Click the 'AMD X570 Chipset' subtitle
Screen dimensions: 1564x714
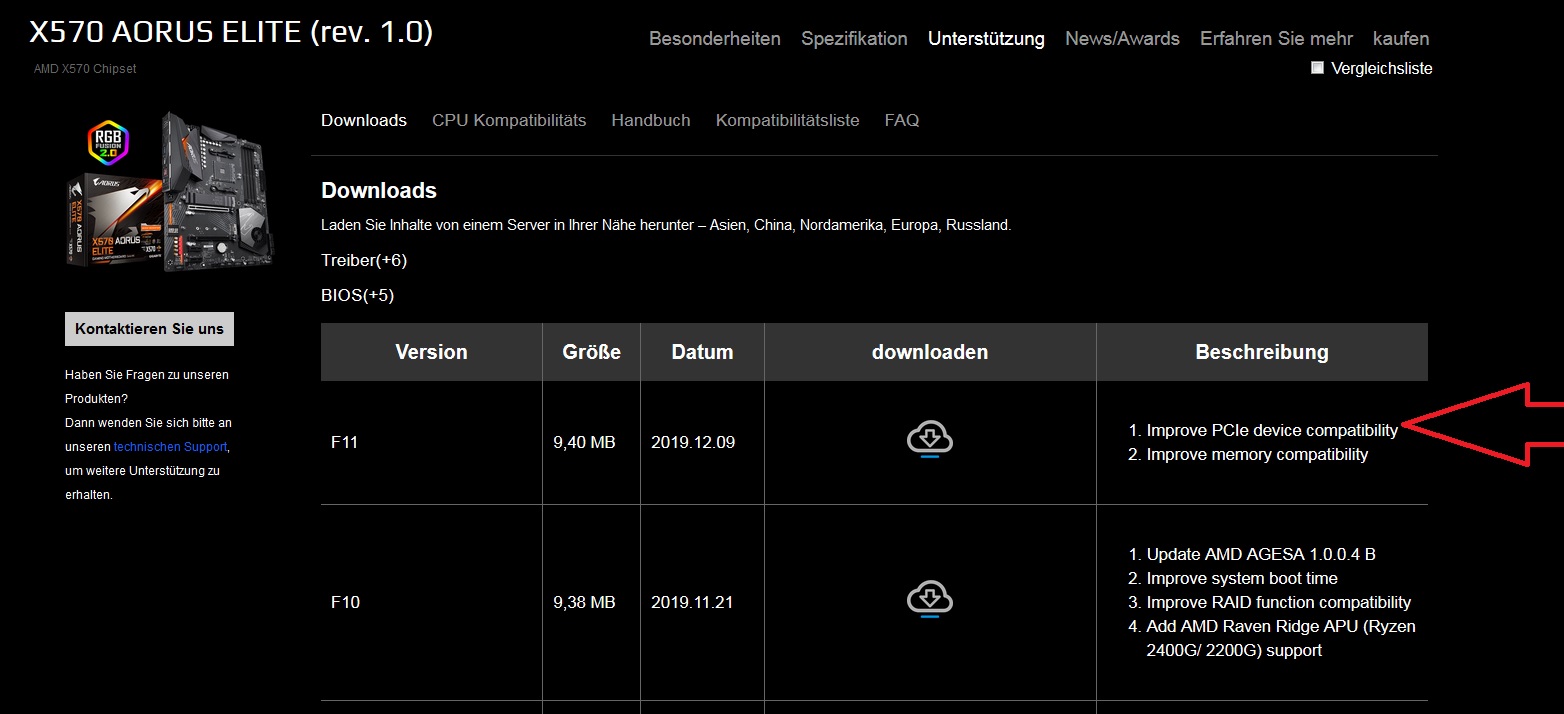[85, 69]
